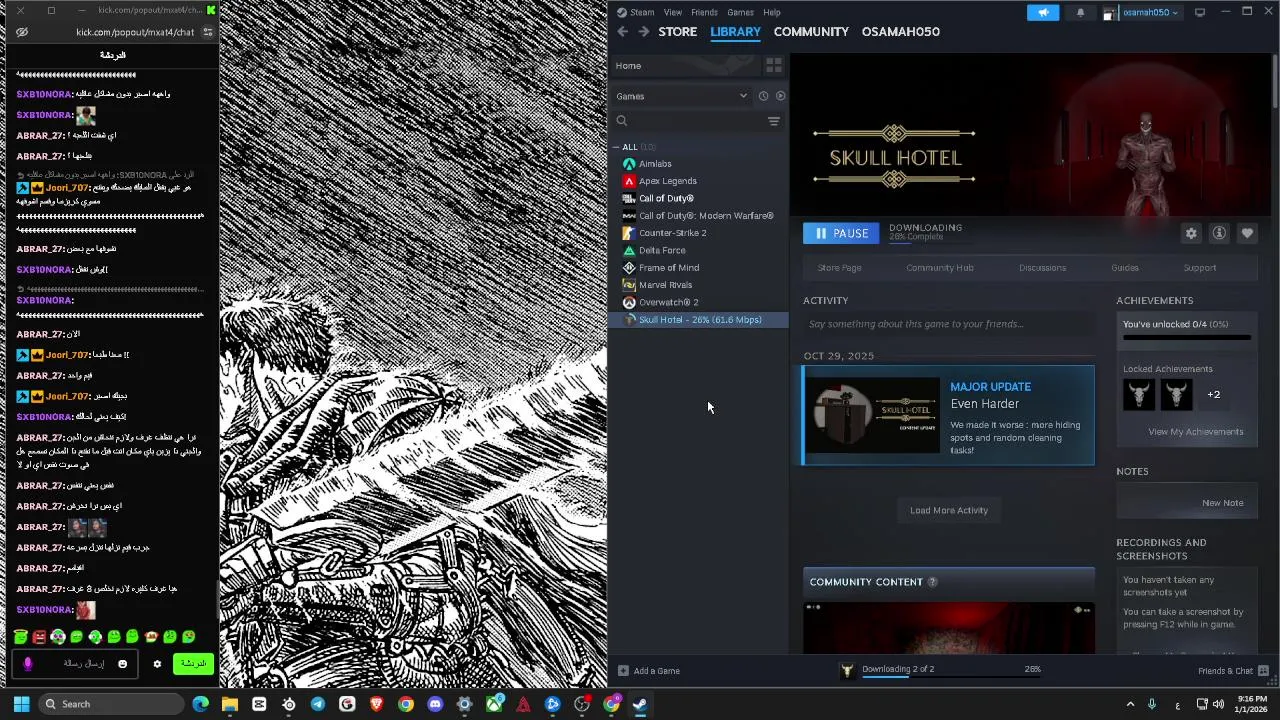Click Kick extension icon in chat titlebar
This screenshot has width=1280, height=720.
(211, 10)
